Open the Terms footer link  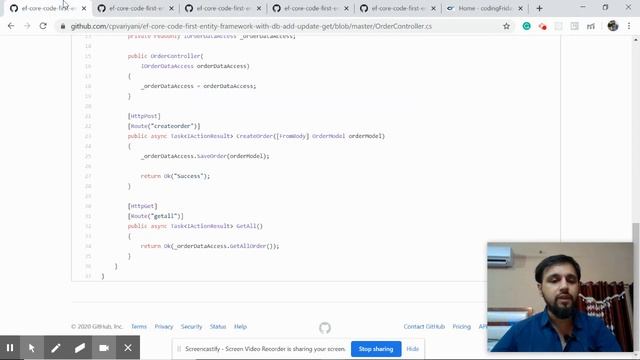139,327
